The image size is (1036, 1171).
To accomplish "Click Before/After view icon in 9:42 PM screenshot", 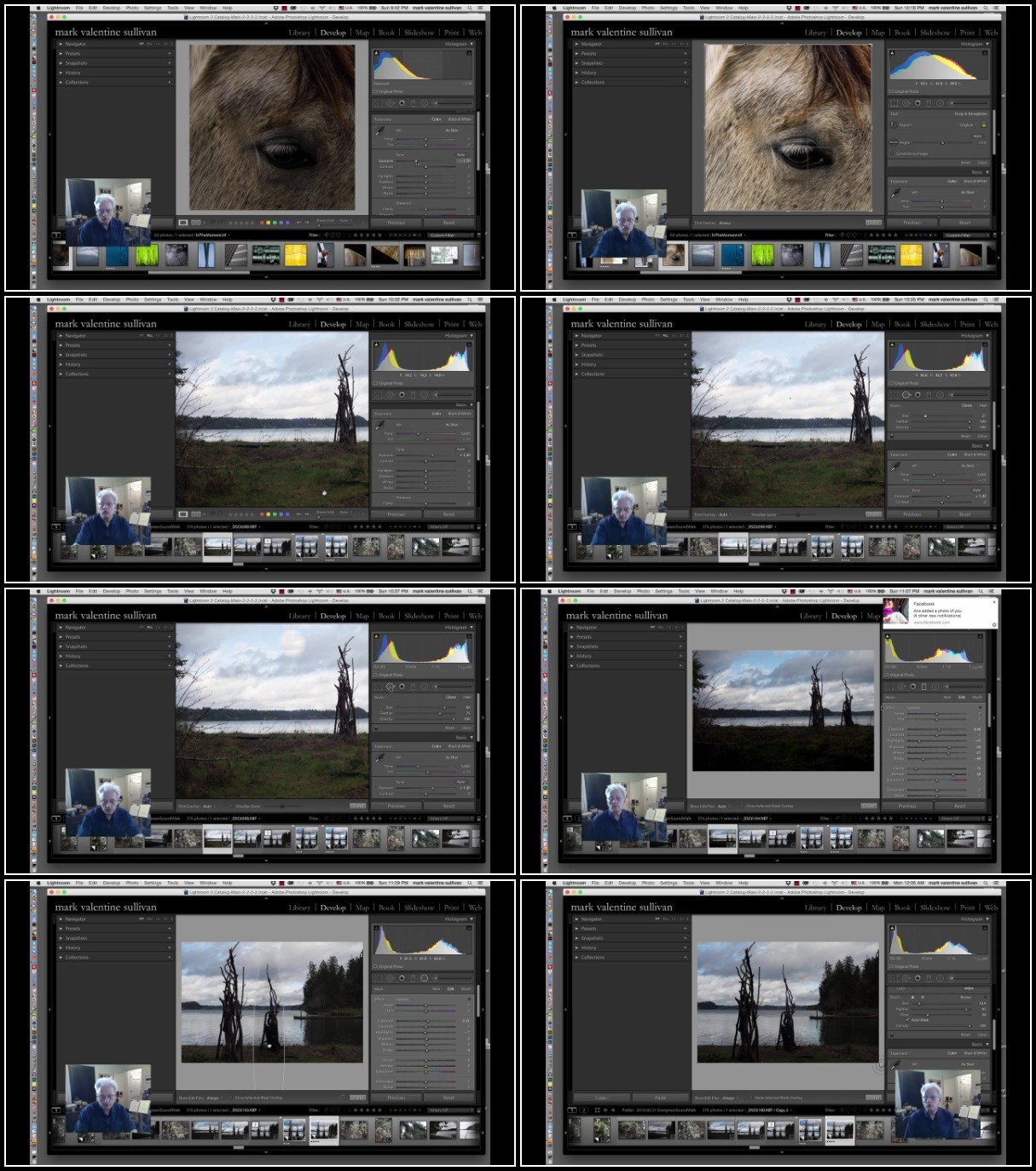I will (x=196, y=223).
